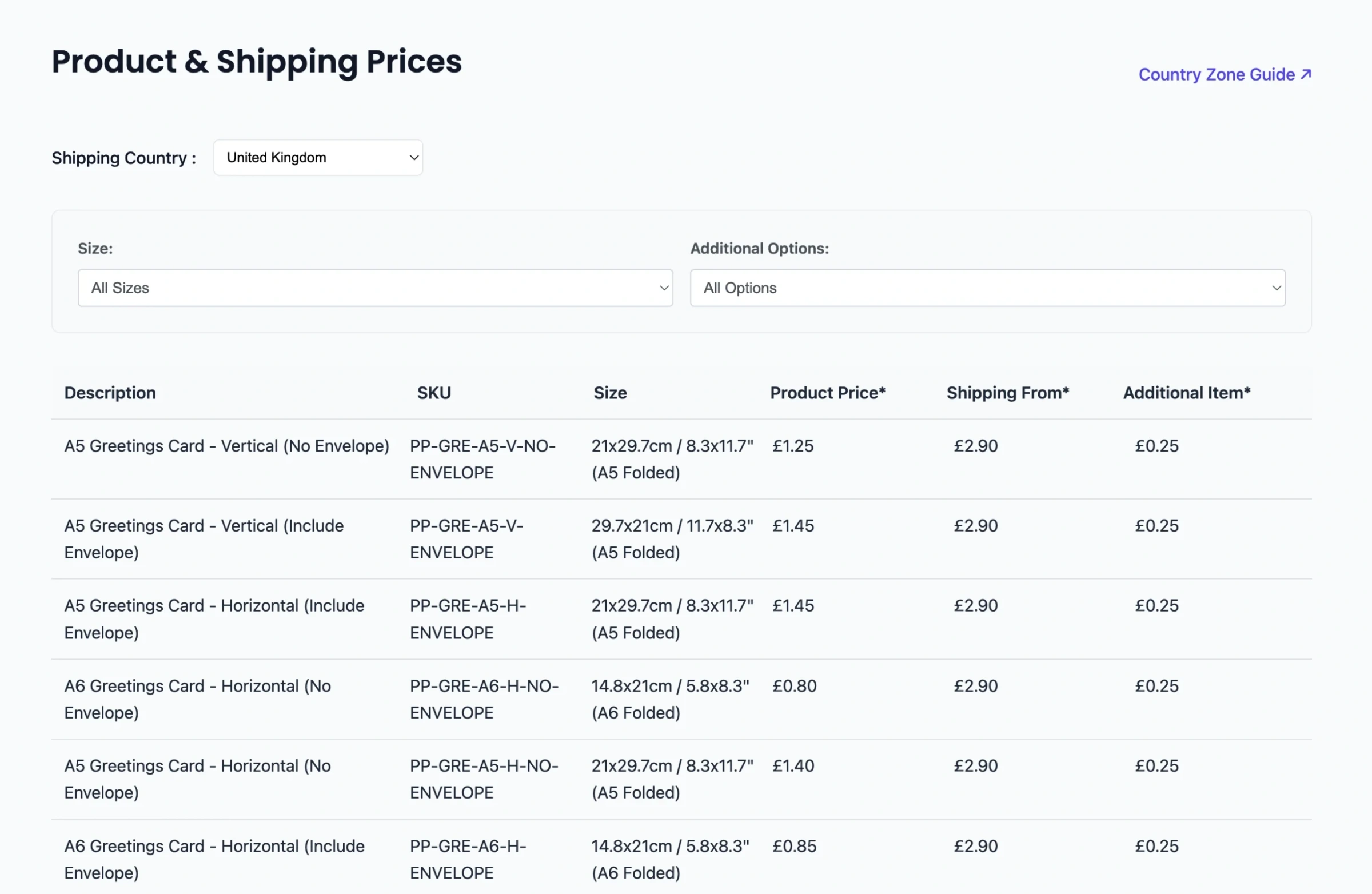Click the Additional Item column header
This screenshot has height=894, width=1372.
coord(1186,393)
